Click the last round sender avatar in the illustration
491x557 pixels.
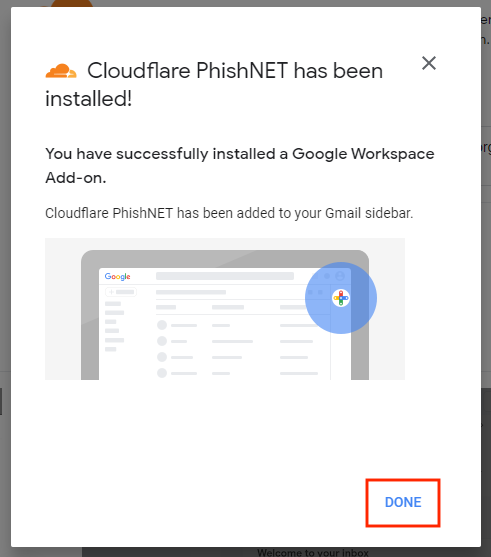point(162,373)
